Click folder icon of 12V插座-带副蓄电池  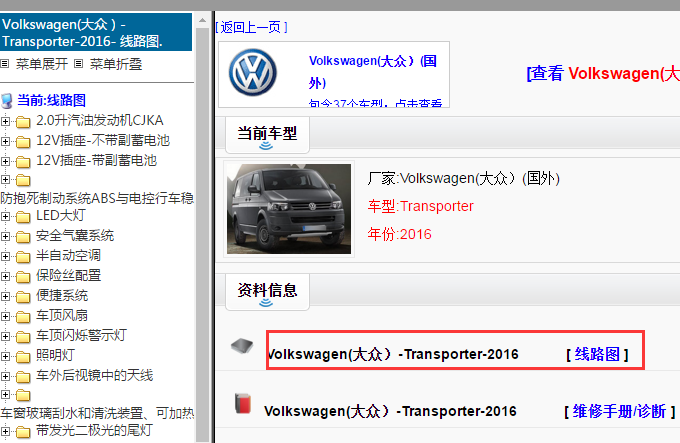[23, 162]
